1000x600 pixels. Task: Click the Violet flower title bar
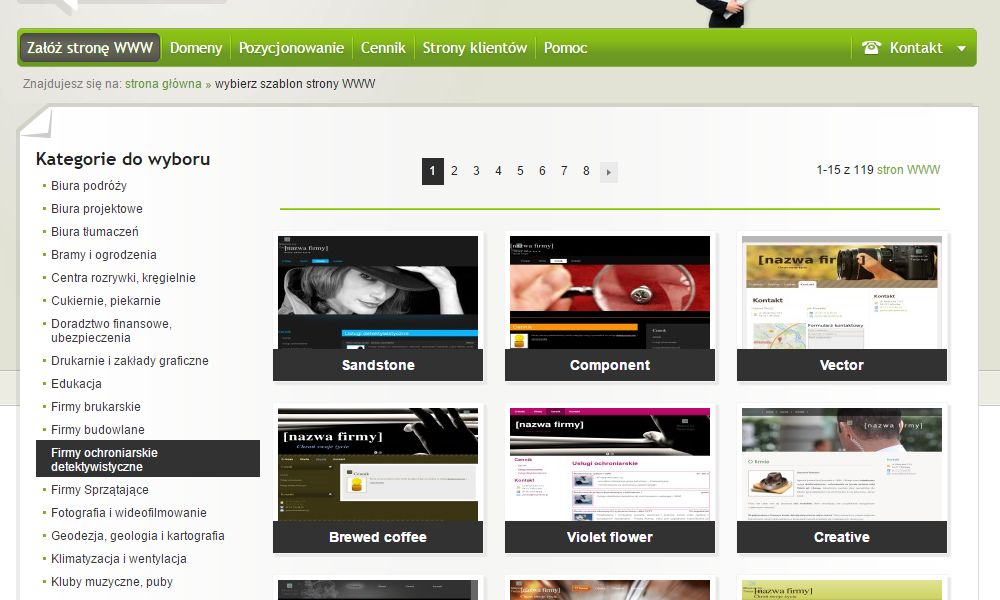pos(610,537)
